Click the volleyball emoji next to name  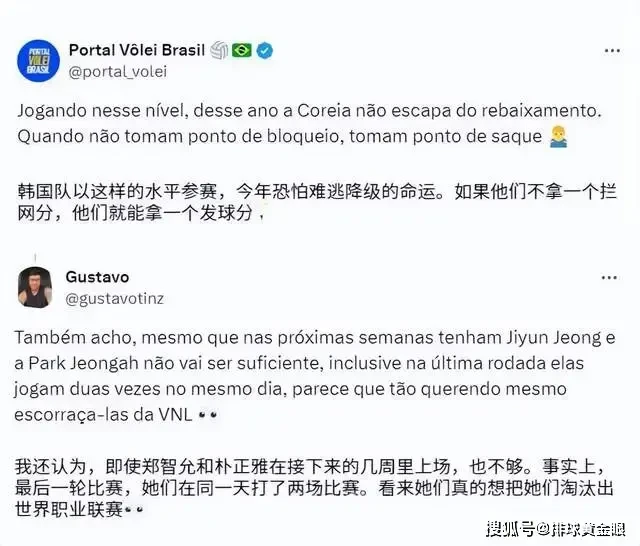tap(219, 50)
